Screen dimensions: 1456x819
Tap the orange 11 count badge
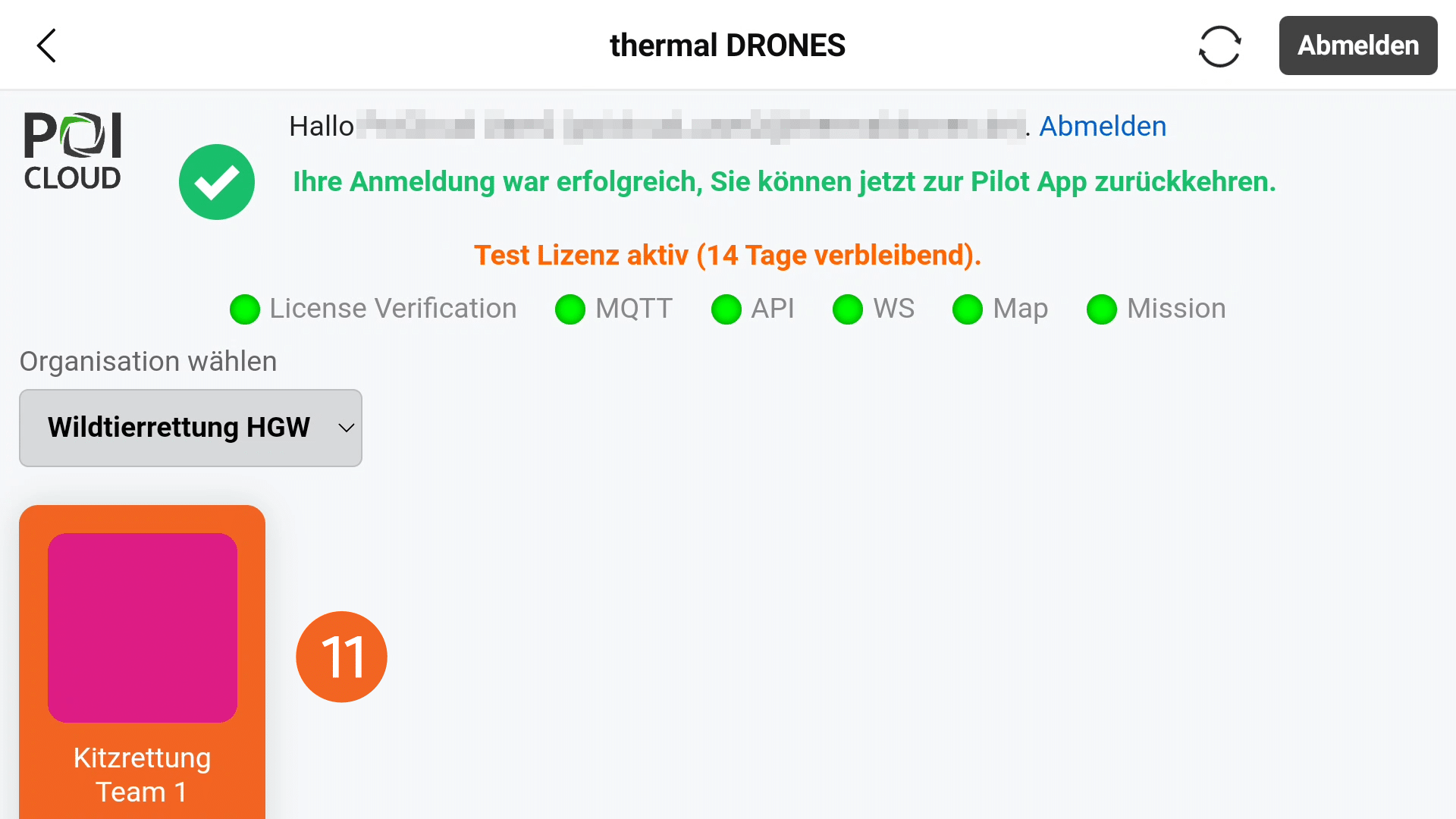[341, 657]
